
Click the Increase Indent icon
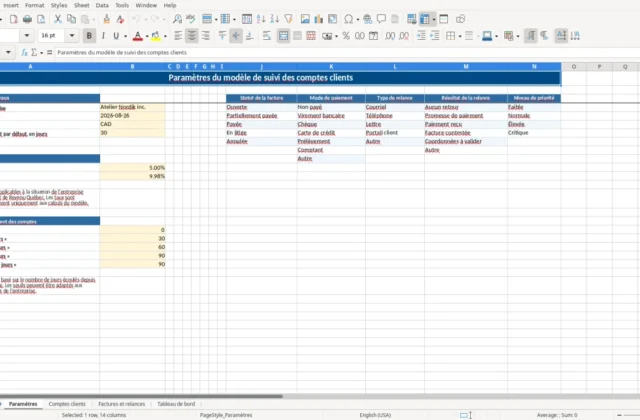[x=421, y=36]
